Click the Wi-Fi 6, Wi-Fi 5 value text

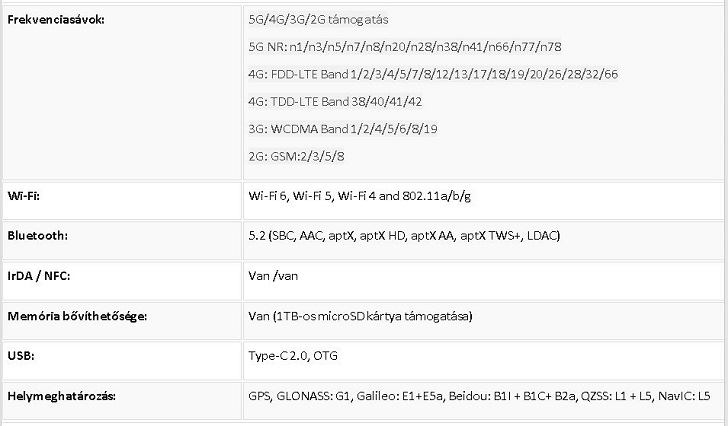(359, 196)
